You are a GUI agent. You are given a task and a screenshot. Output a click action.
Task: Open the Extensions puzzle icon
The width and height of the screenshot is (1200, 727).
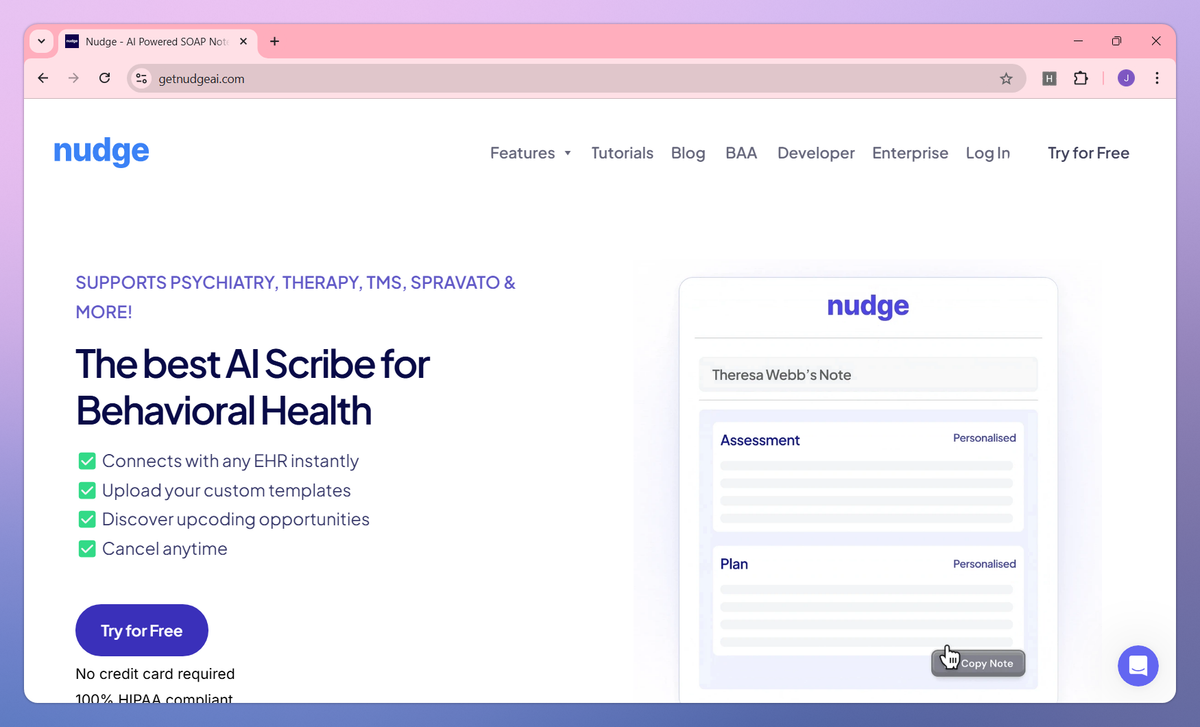1081,78
